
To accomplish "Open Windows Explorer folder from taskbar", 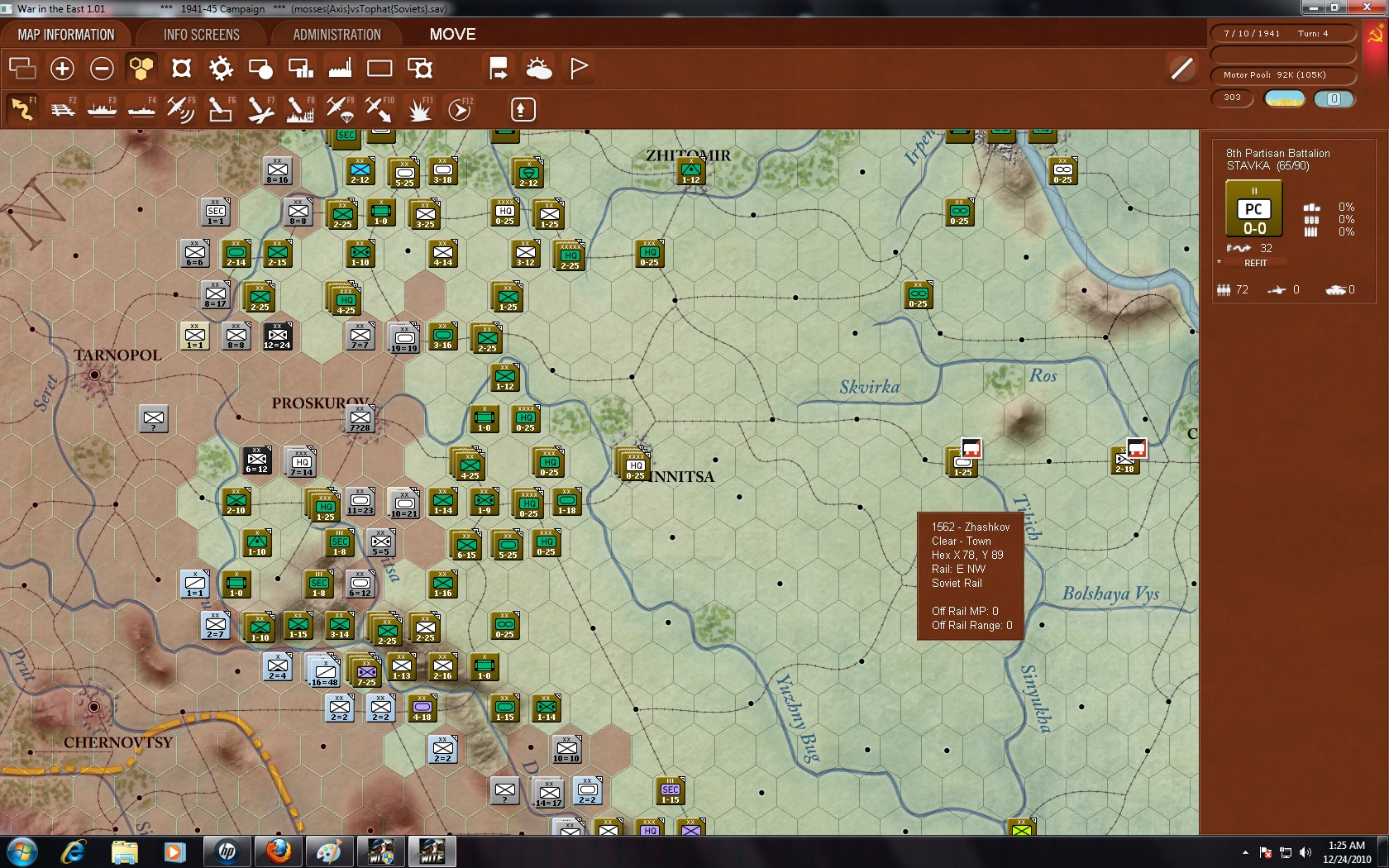I will point(124,851).
